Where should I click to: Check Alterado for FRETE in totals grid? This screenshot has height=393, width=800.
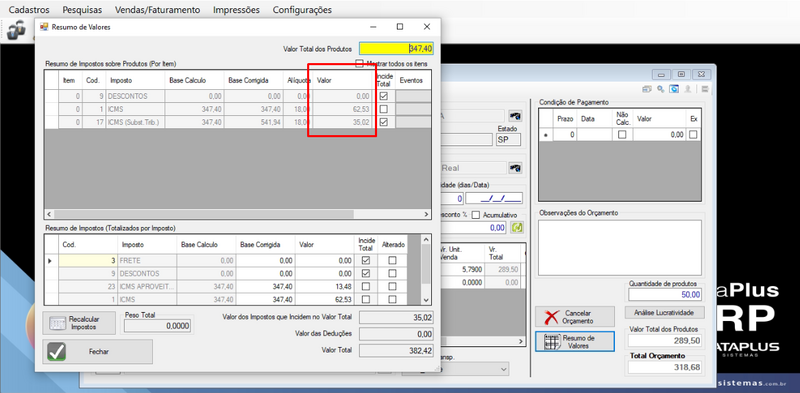tap(392, 260)
